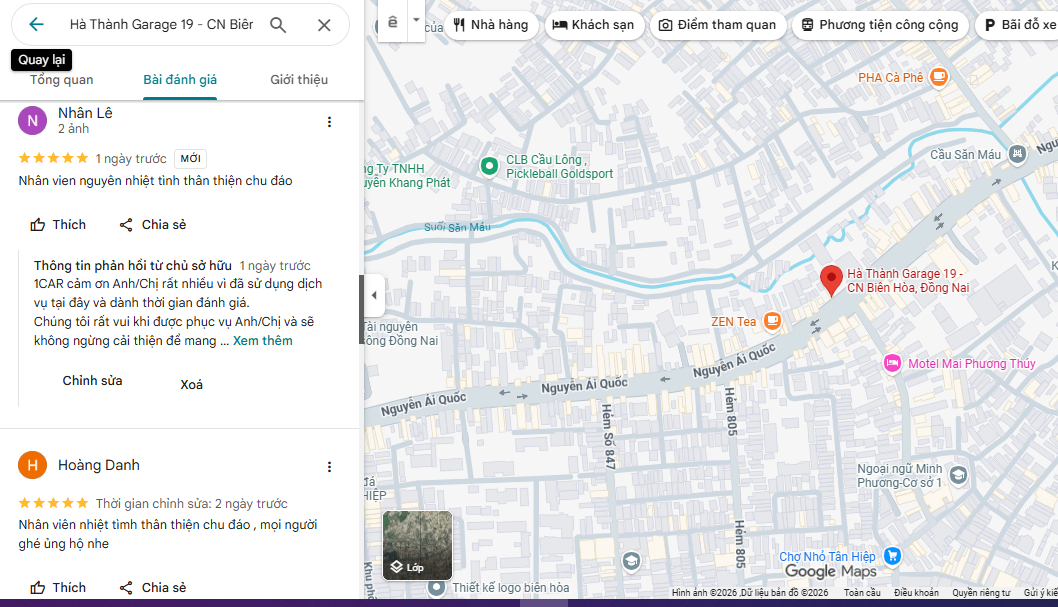Click the Chợ Nhỏ Tân Hiệp market marker

[892, 556]
